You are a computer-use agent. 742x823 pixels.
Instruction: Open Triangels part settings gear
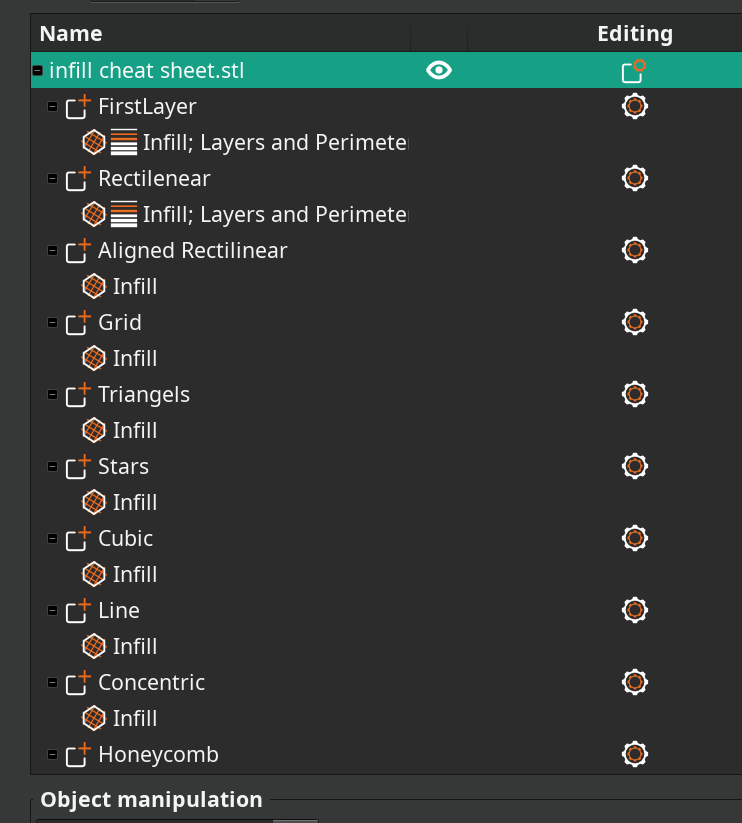click(x=634, y=393)
